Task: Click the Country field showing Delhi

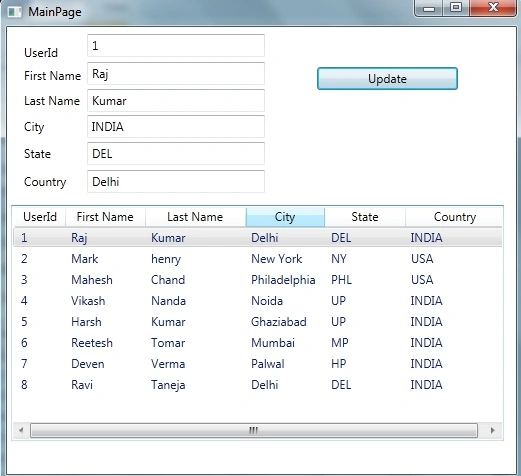Action: 176,181
